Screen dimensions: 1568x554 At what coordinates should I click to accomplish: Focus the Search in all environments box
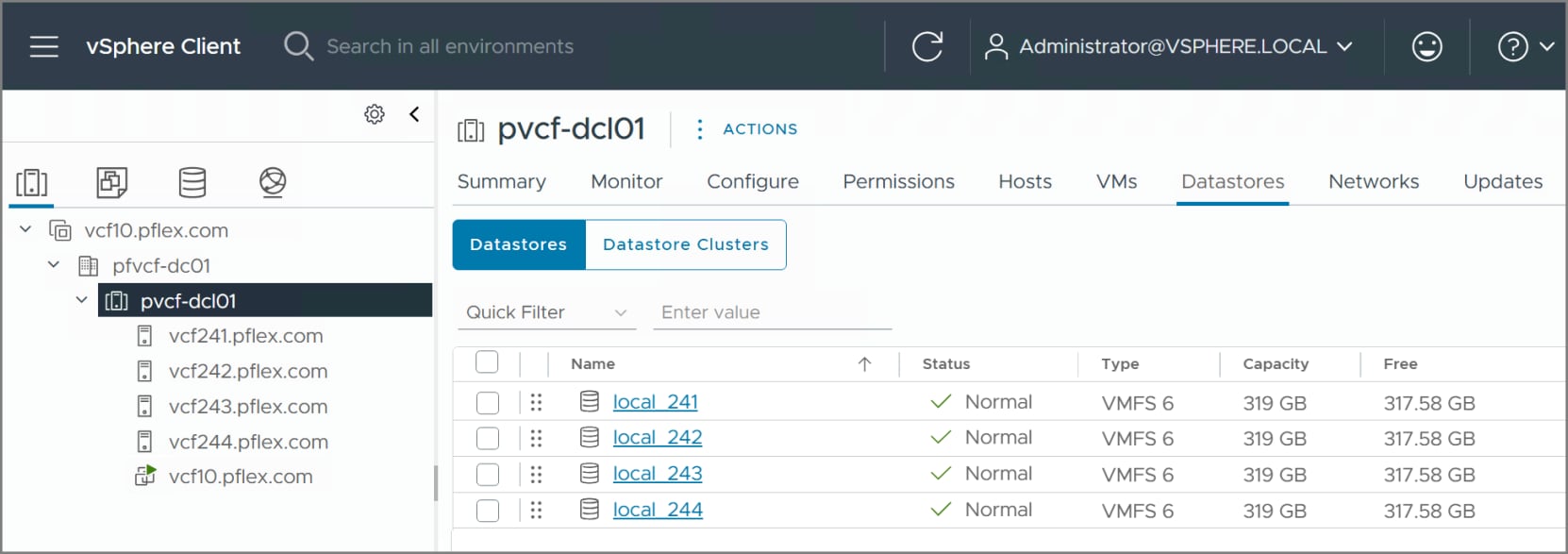[450, 46]
